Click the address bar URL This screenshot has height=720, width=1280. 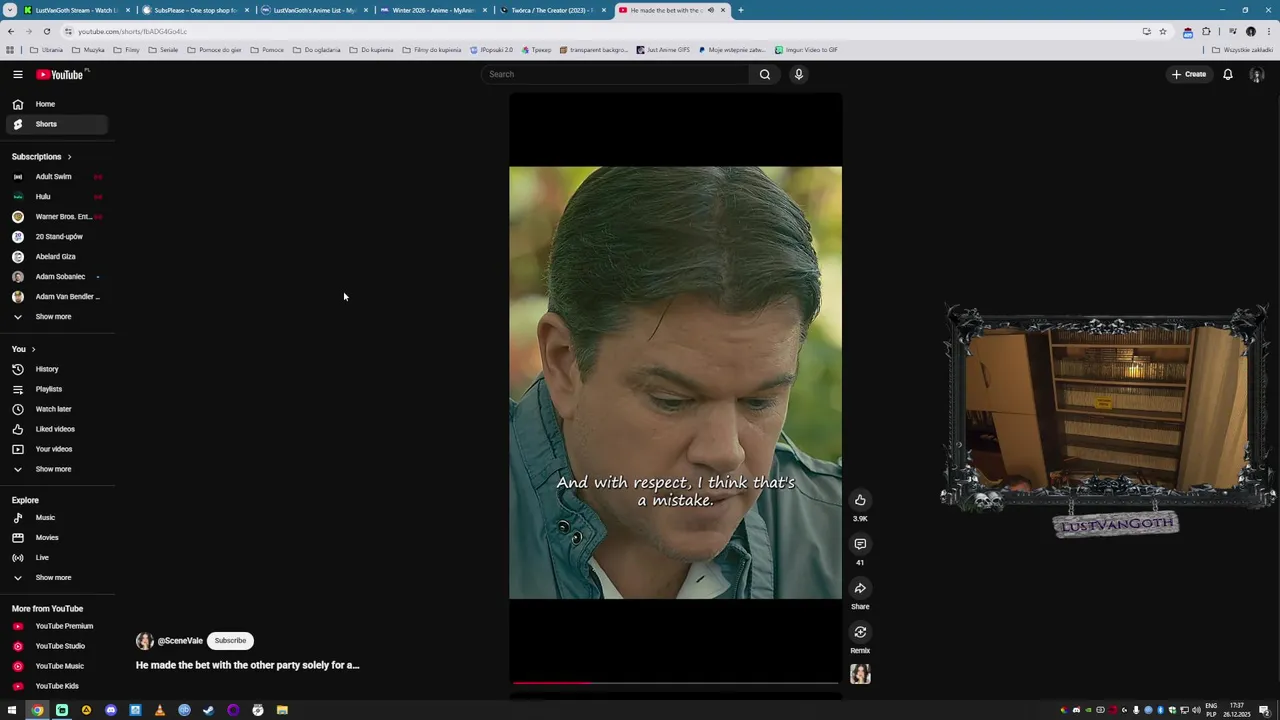pos(133,31)
